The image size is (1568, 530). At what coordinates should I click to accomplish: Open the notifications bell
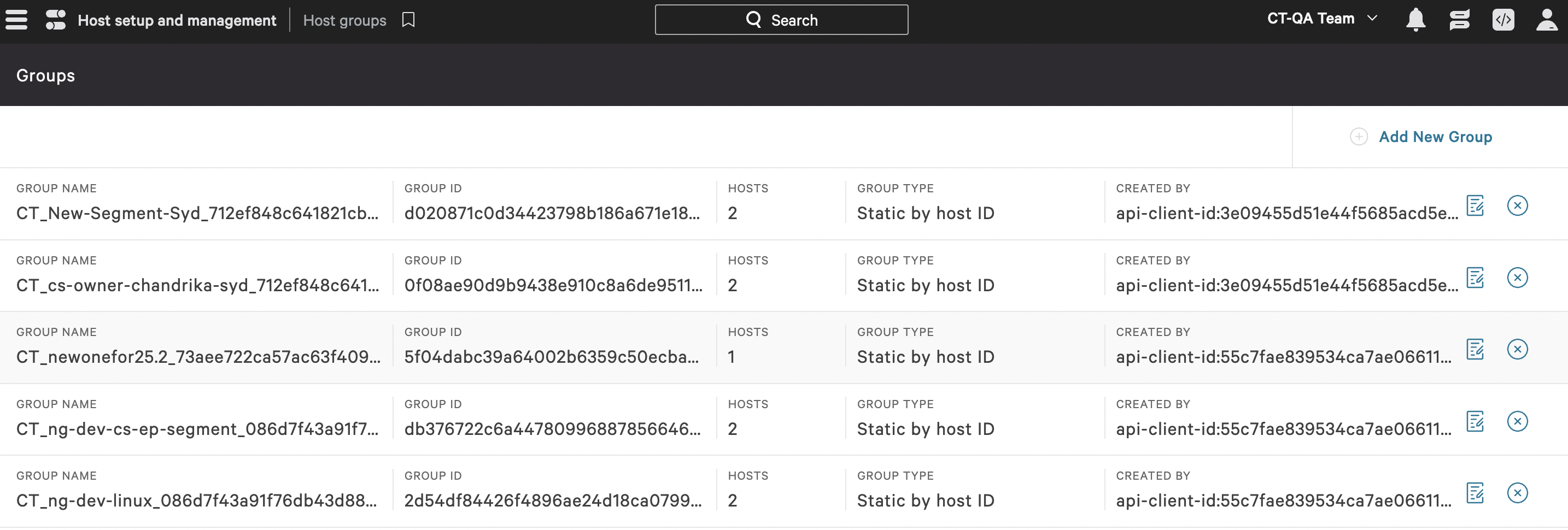[1416, 19]
